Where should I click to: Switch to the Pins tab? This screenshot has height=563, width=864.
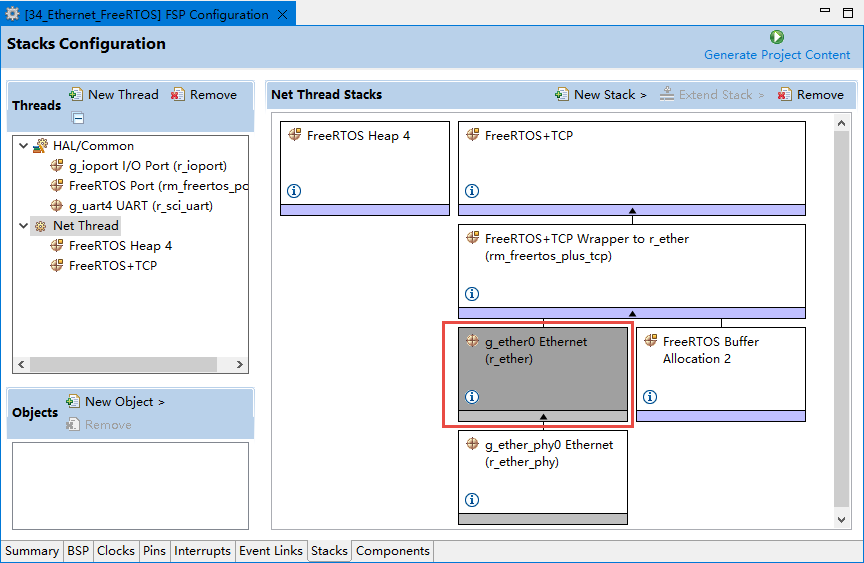coord(154,551)
